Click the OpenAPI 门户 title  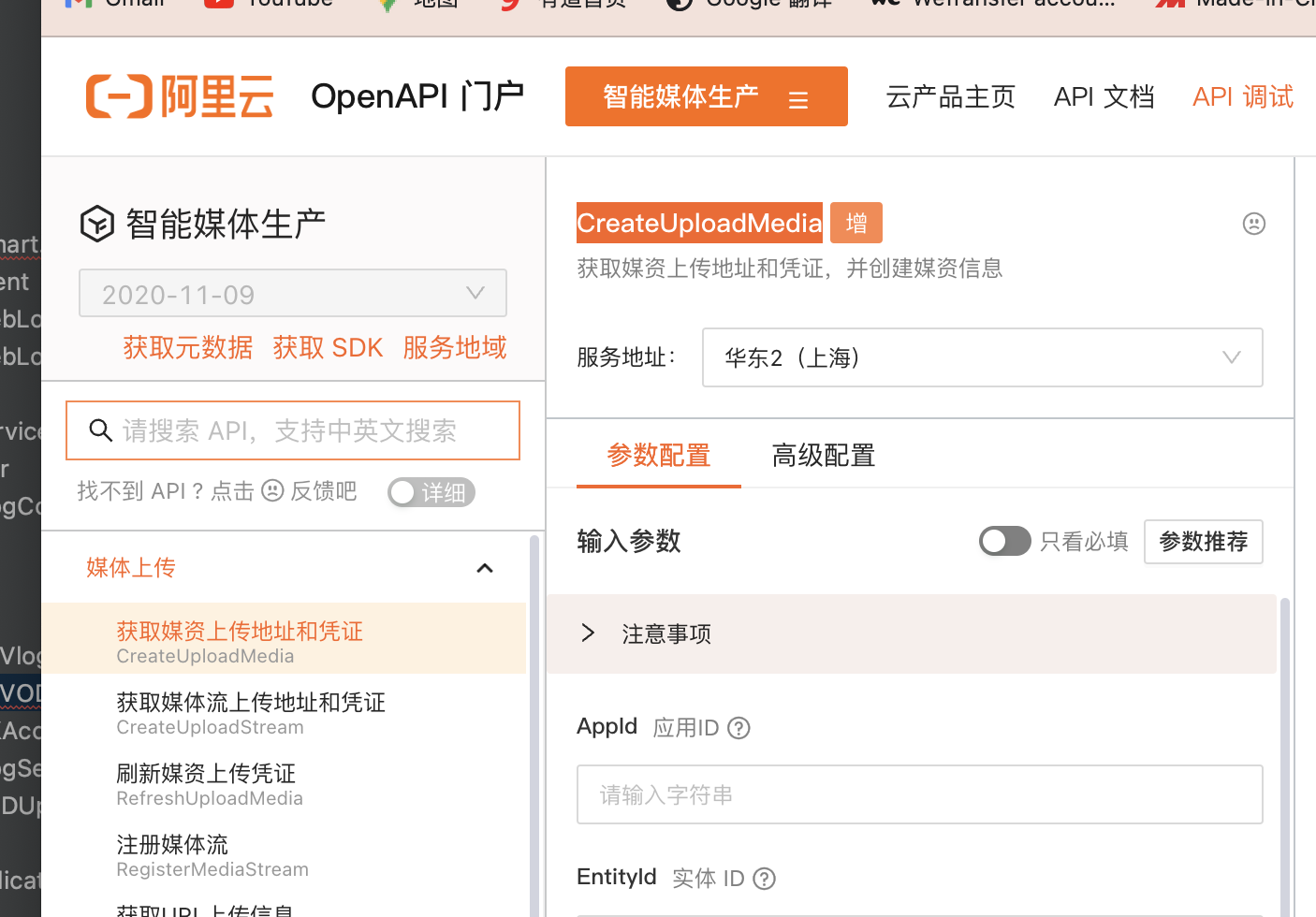coord(417,95)
